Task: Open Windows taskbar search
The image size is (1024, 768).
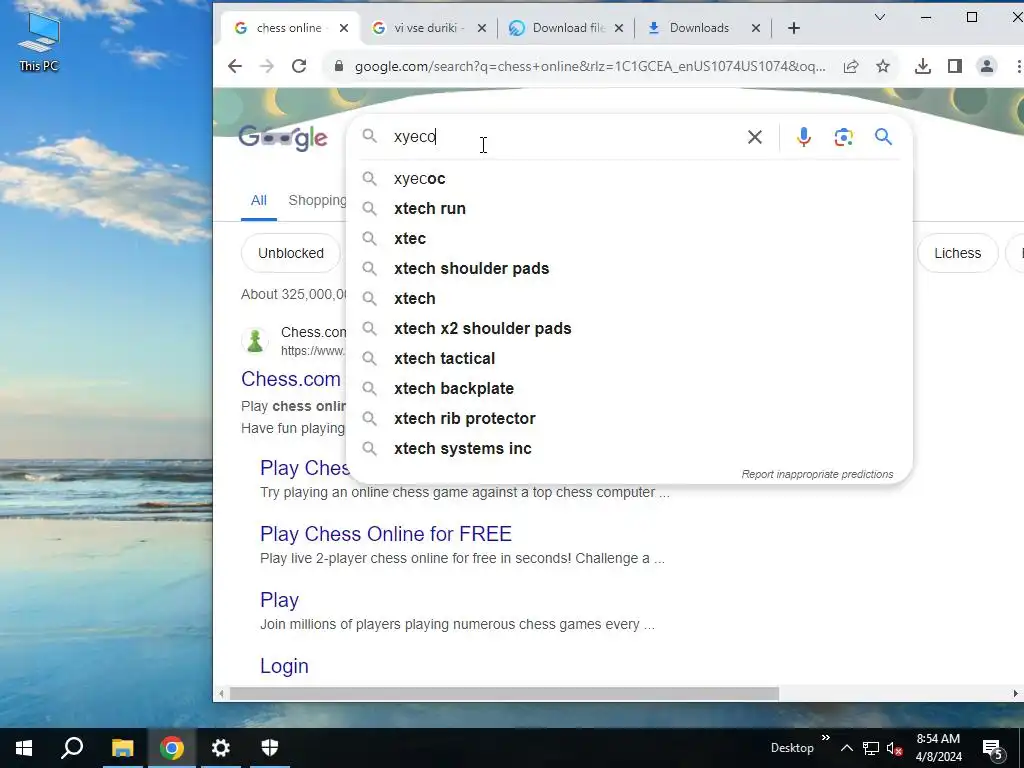Action: [x=72, y=748]
